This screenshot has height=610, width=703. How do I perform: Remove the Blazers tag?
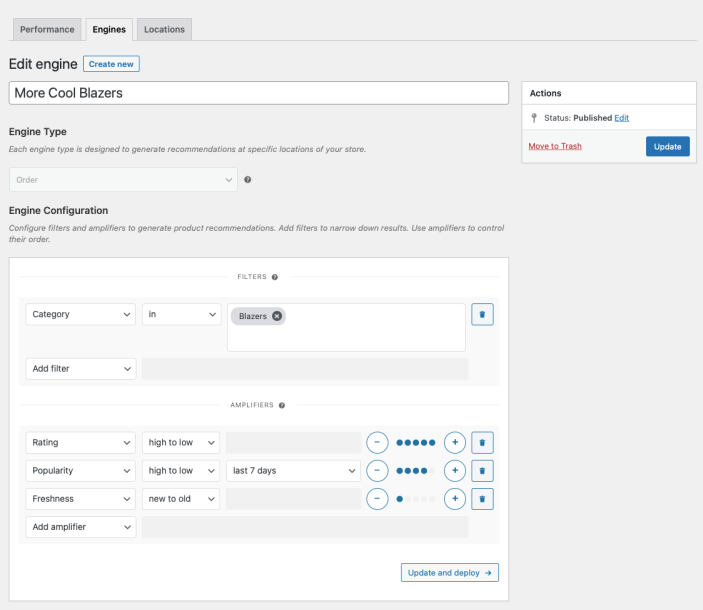click(277, 316)
